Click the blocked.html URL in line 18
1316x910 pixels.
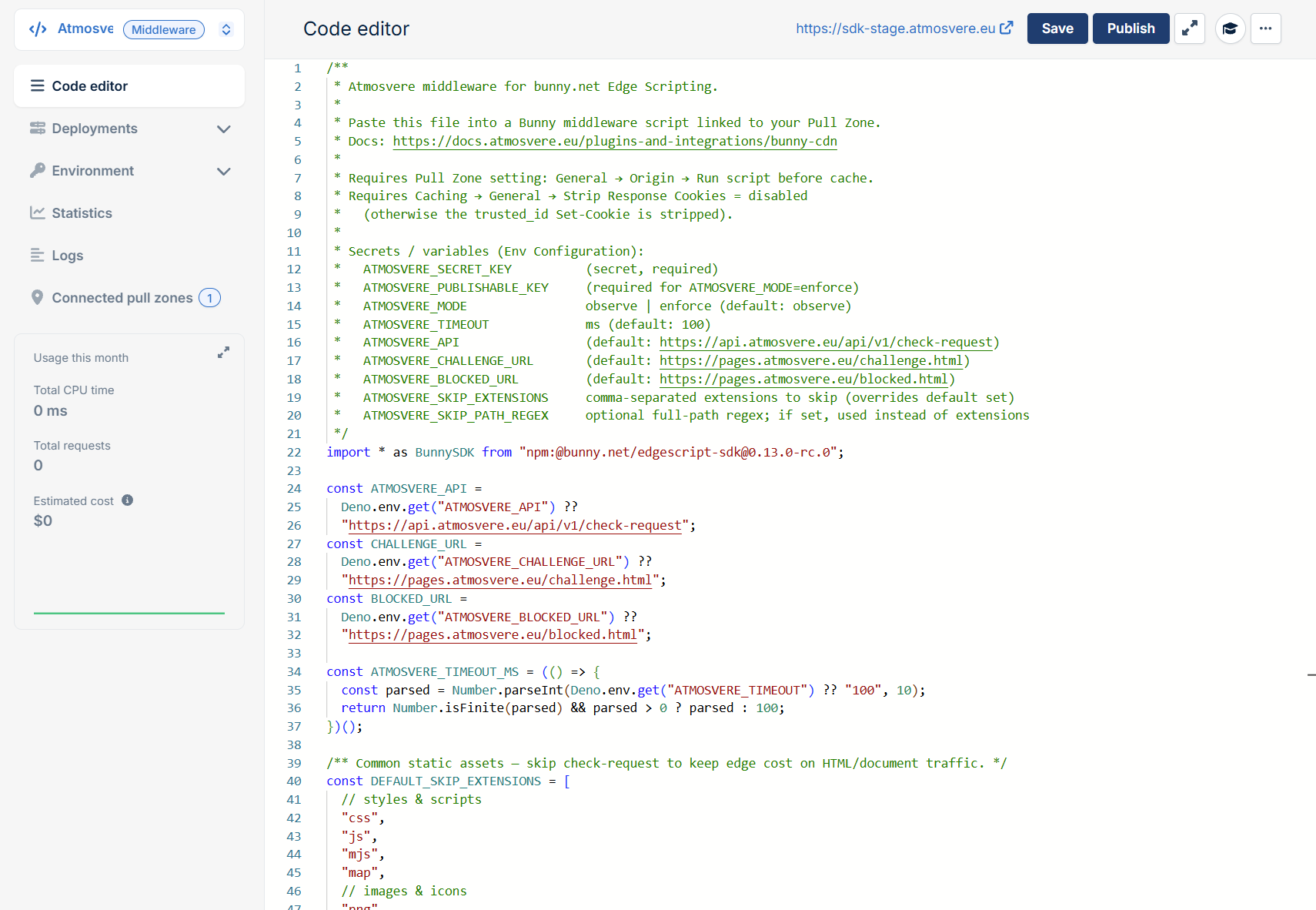coord(803,380)
